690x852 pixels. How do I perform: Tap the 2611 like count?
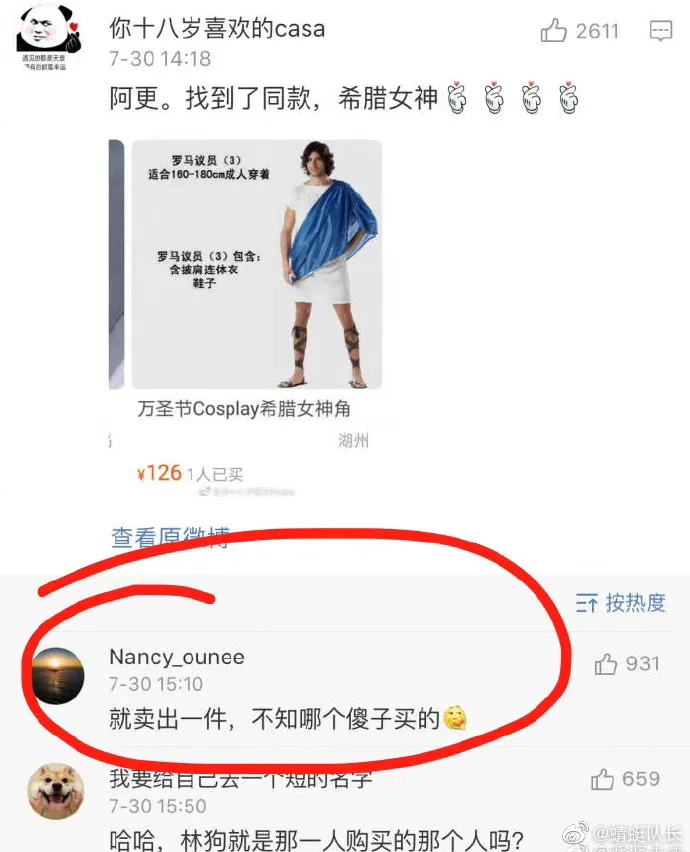(598, 31)
